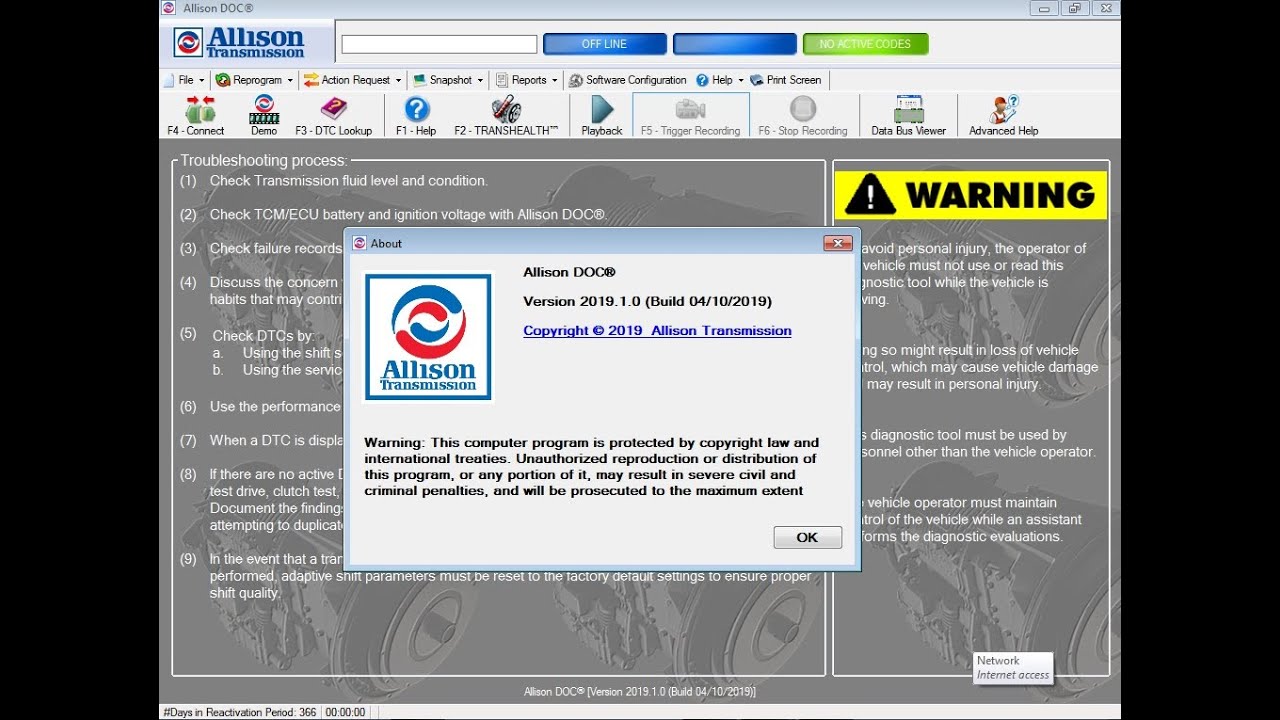Image resolution: width=1280 pixels, height=720 pixels.
Task: Click the OFF LINE status button
Action: [x=604, y=44]
